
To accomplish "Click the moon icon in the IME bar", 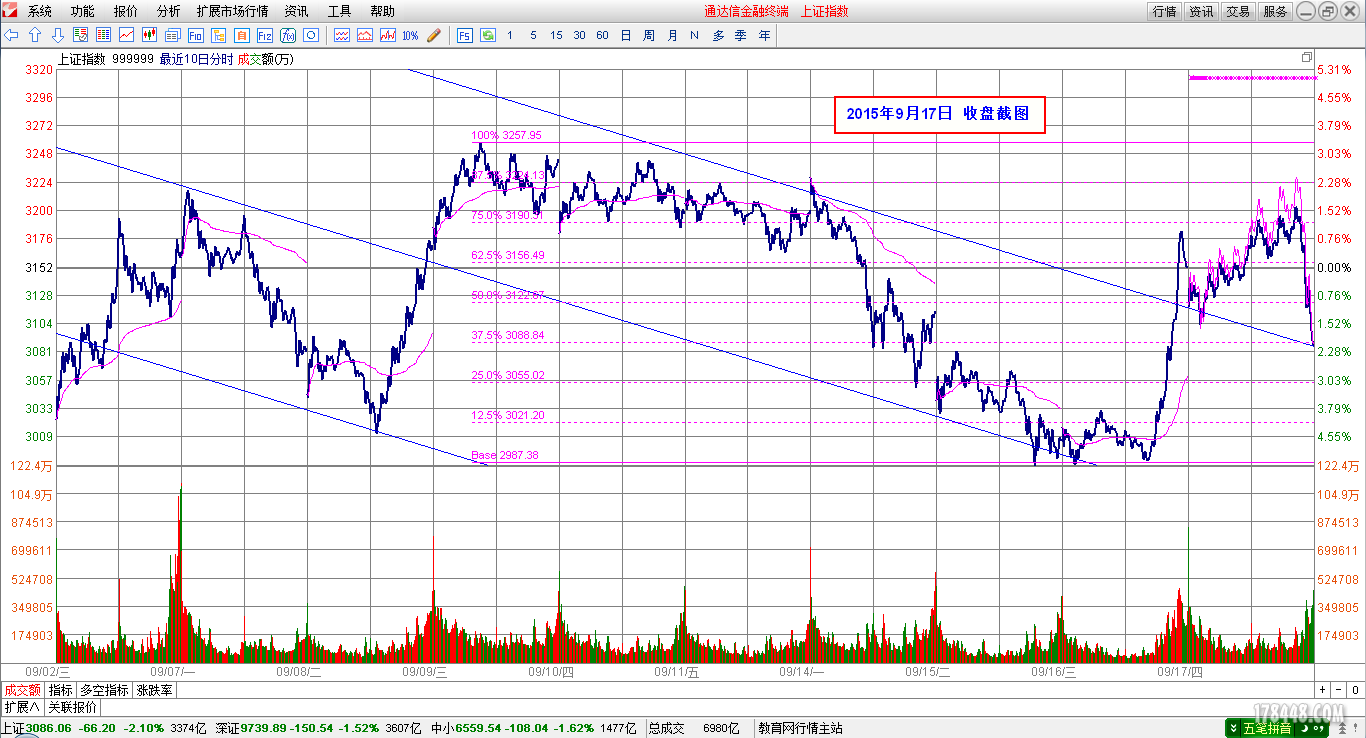I will pos(1307,728).
